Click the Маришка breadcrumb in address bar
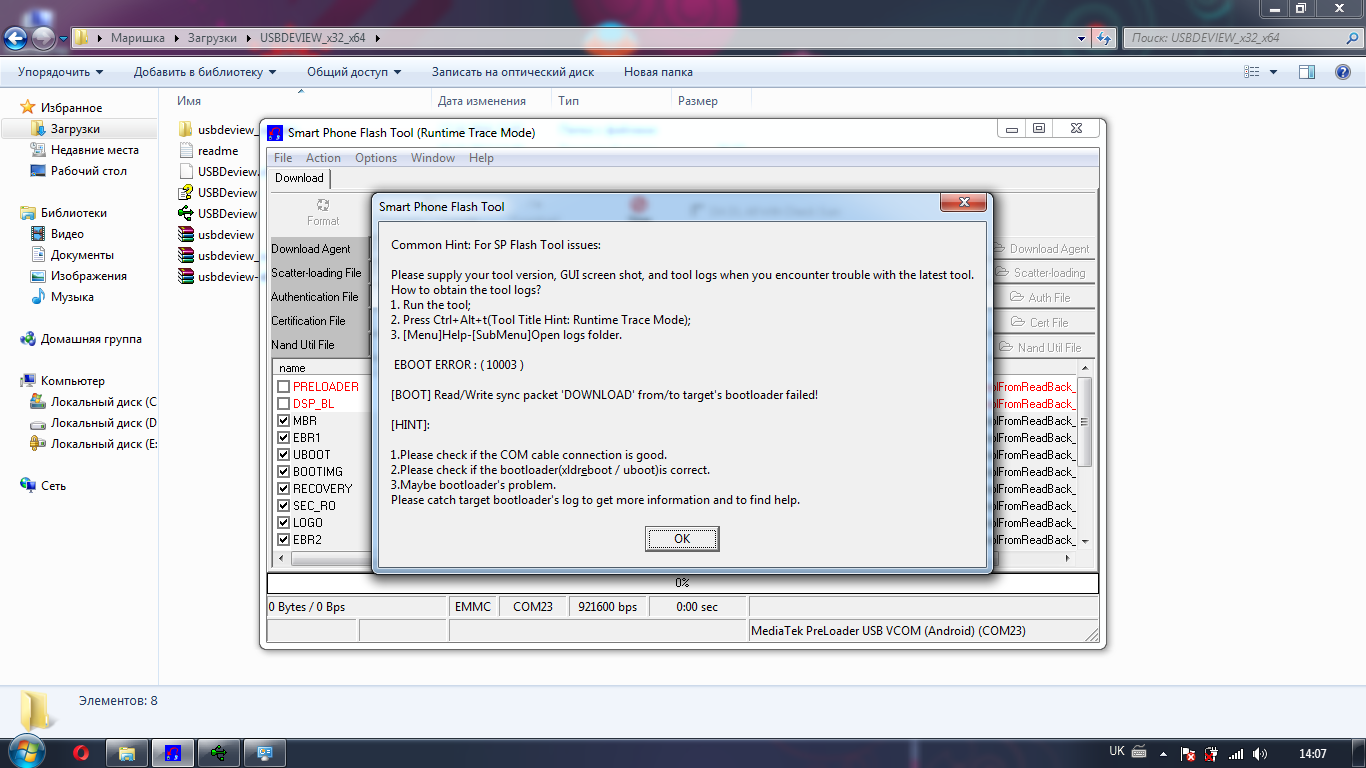This screenshot has width=1366, height=768. coord(138,38)
